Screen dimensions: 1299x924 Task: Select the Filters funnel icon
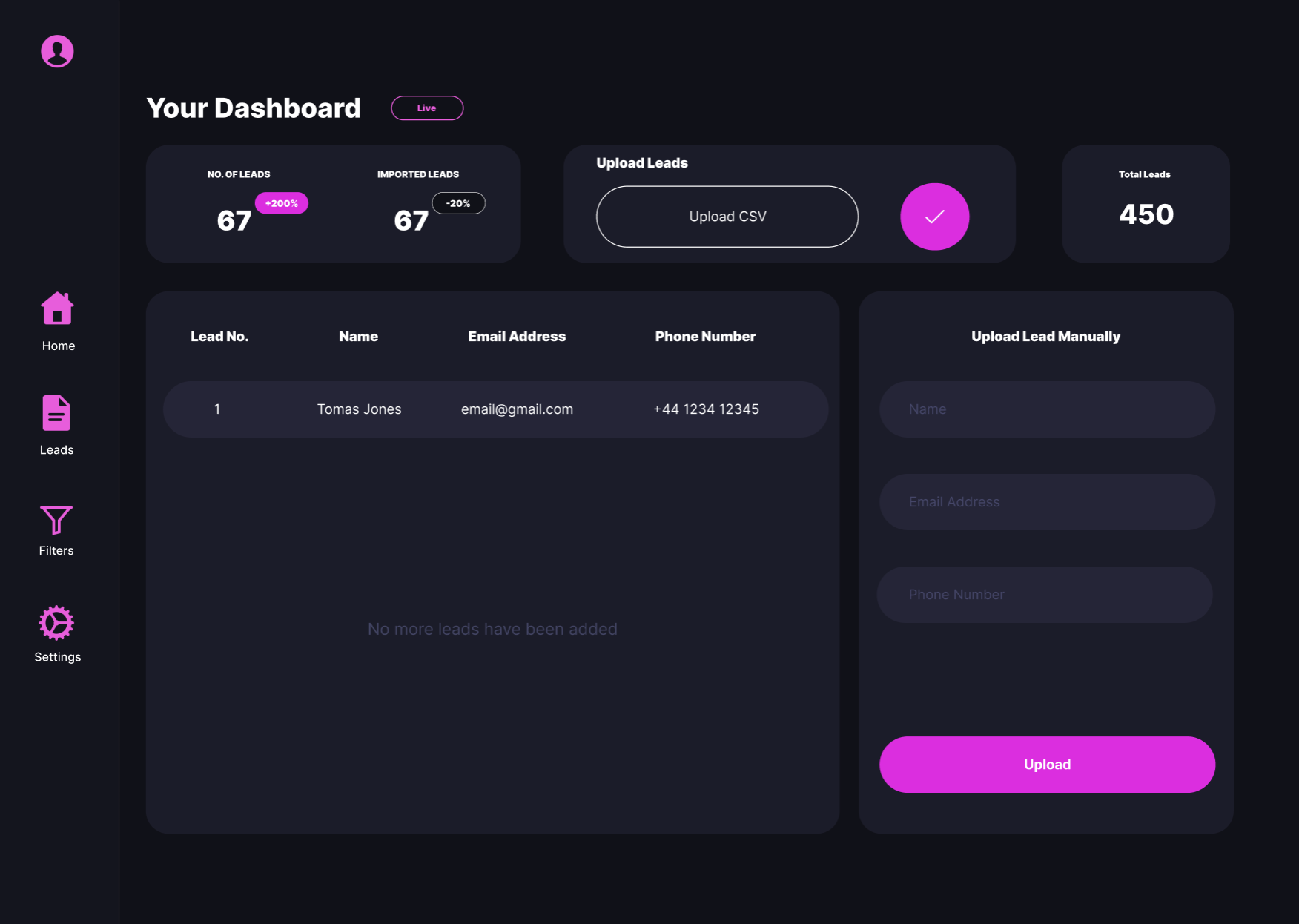[56, 520]
